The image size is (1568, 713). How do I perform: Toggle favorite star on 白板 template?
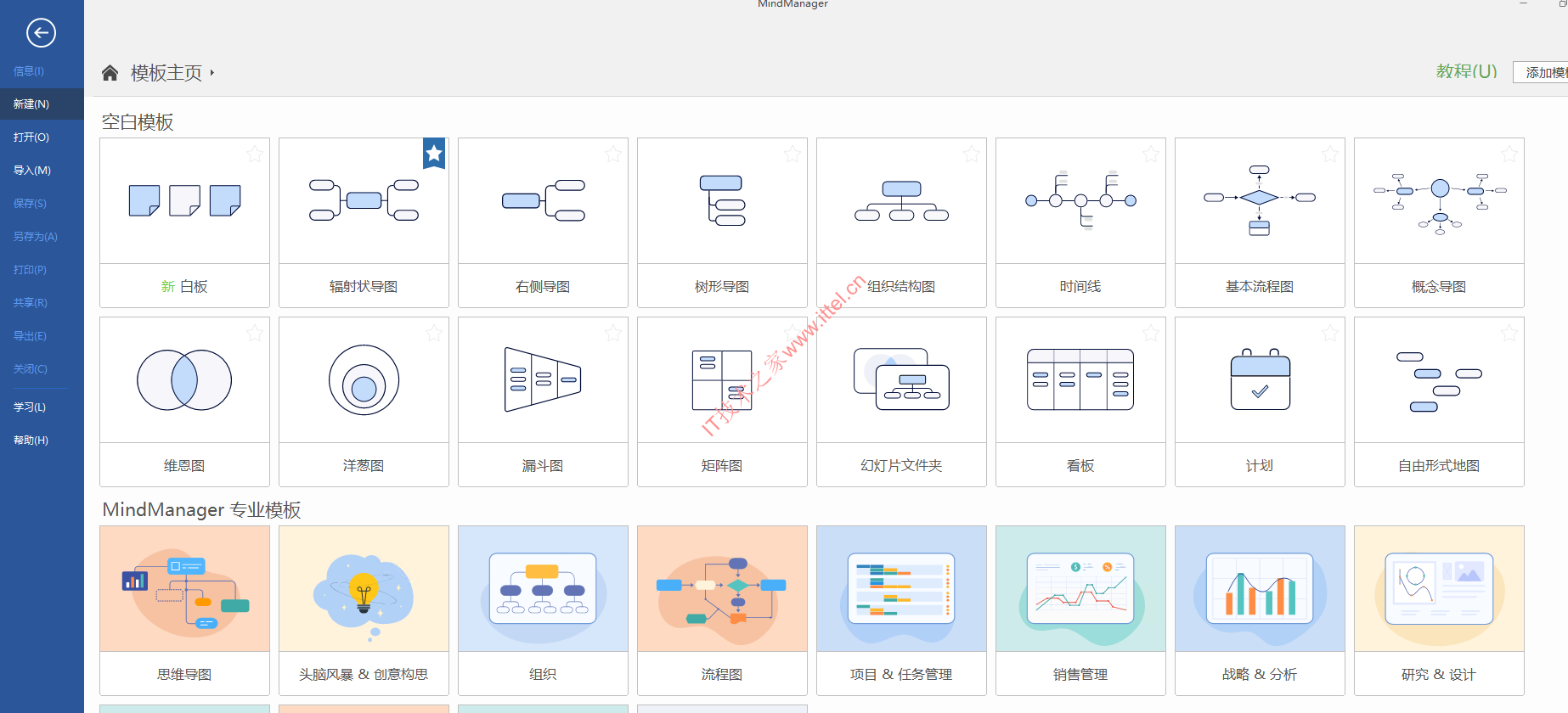[x=255, y=154]
